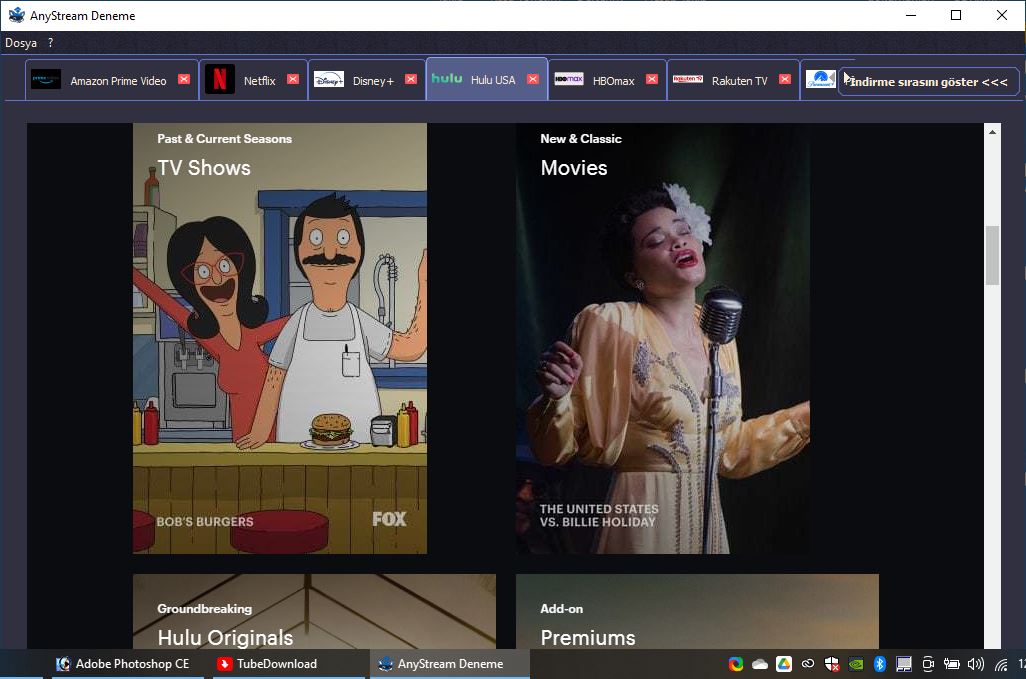The width and height of the screenshot is (1026, 679).
Task: Click the HBO Max logo icon
Action: (569, 79)
